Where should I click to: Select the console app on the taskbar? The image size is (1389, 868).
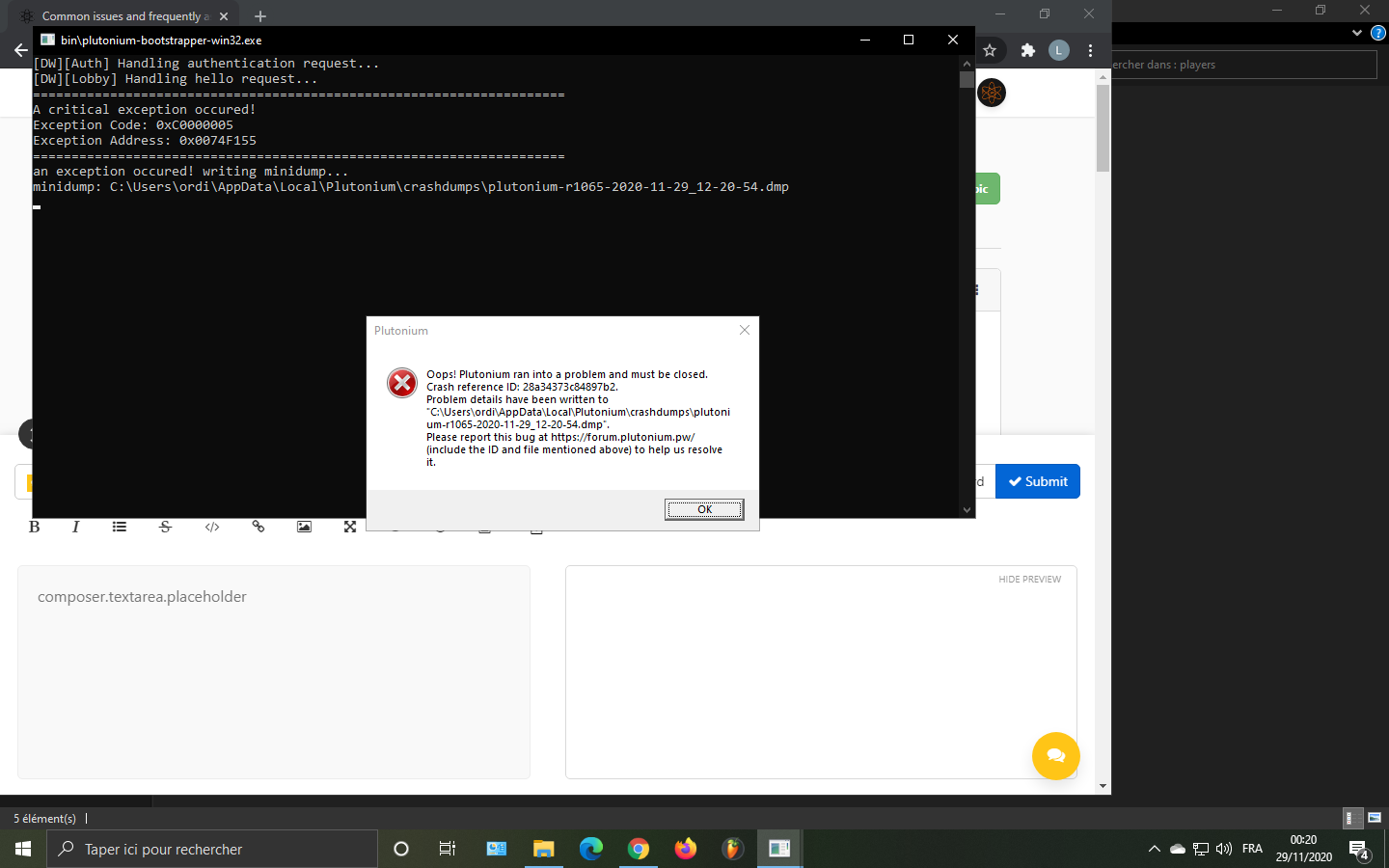tap(779, 849)
